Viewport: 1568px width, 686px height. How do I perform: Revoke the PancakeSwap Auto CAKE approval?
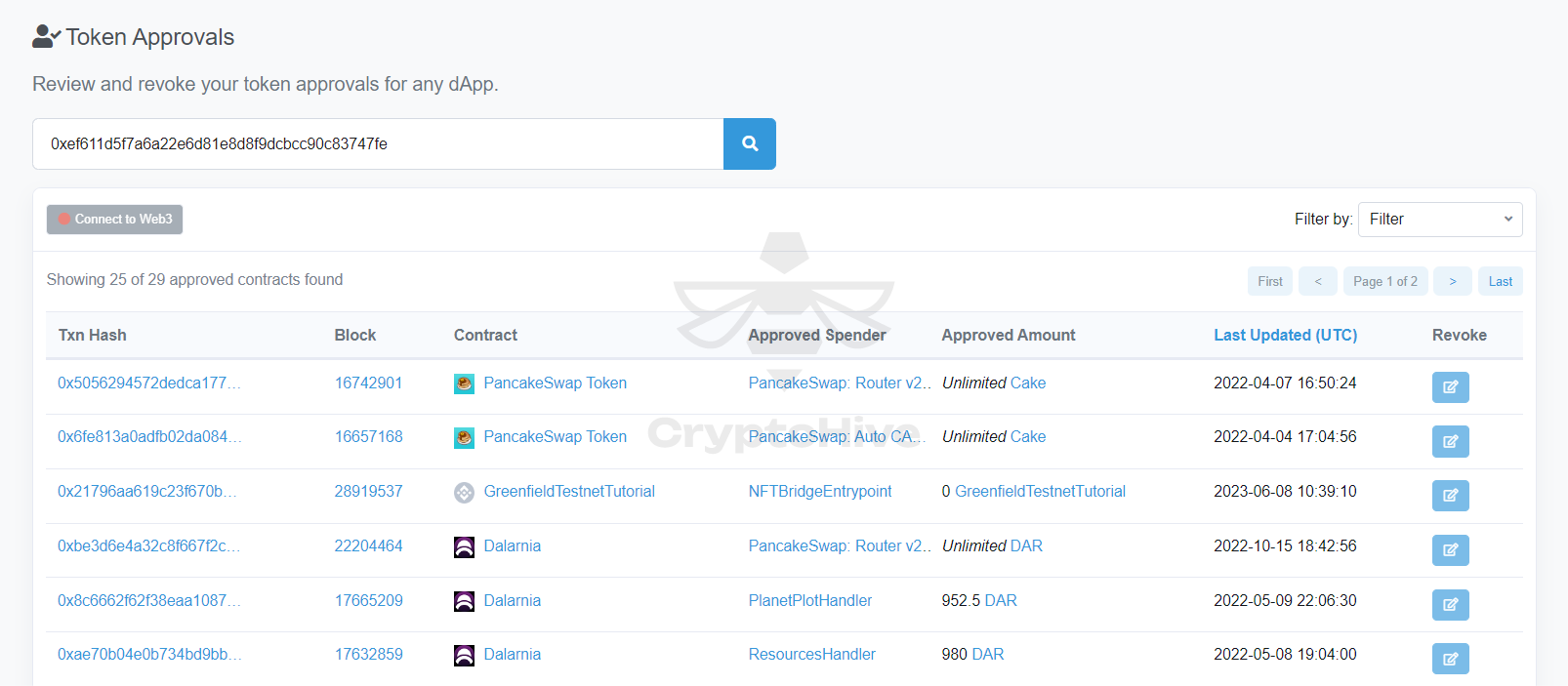1450,441
